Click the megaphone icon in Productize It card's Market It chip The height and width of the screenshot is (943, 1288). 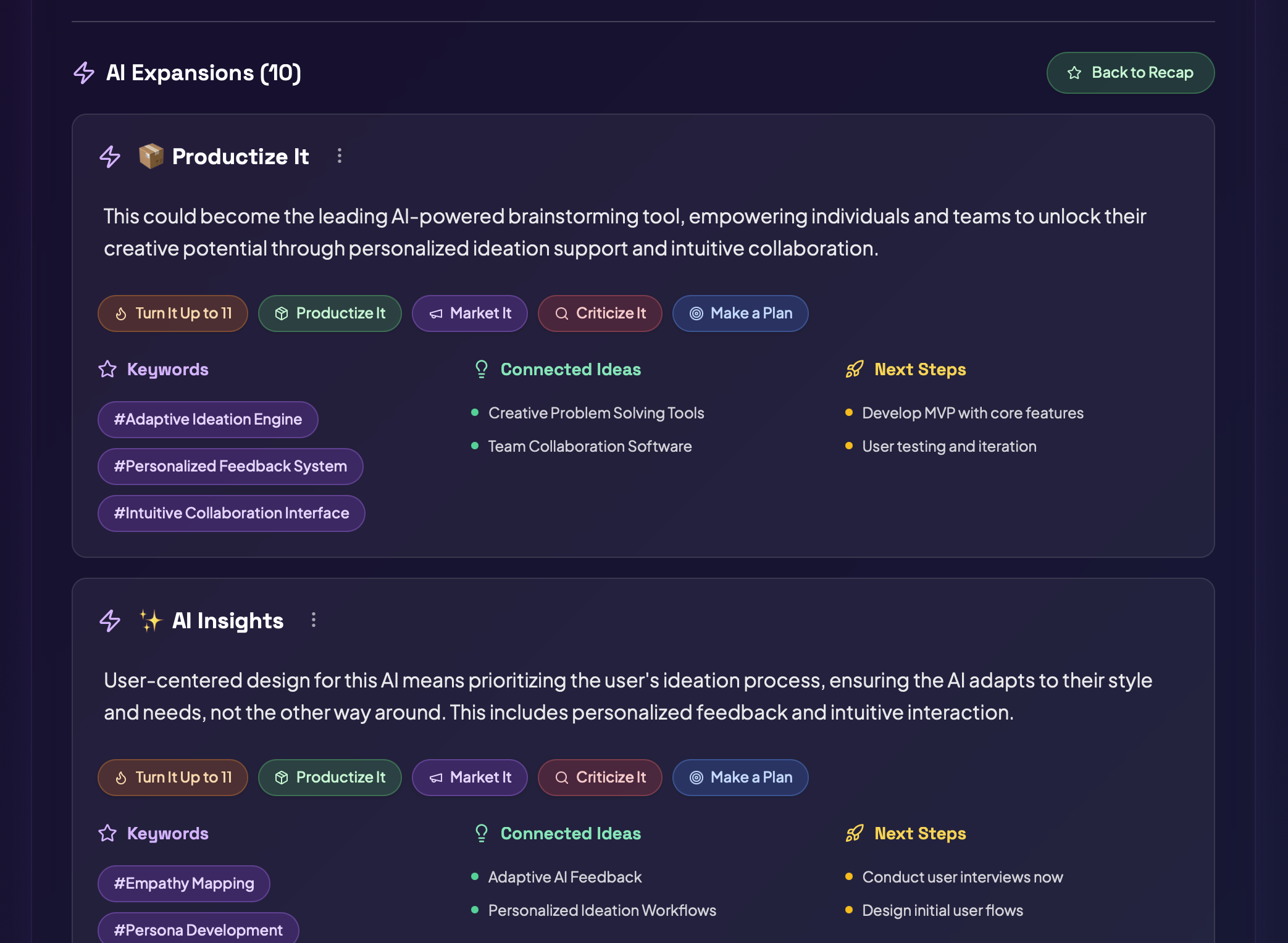(436, 314)
